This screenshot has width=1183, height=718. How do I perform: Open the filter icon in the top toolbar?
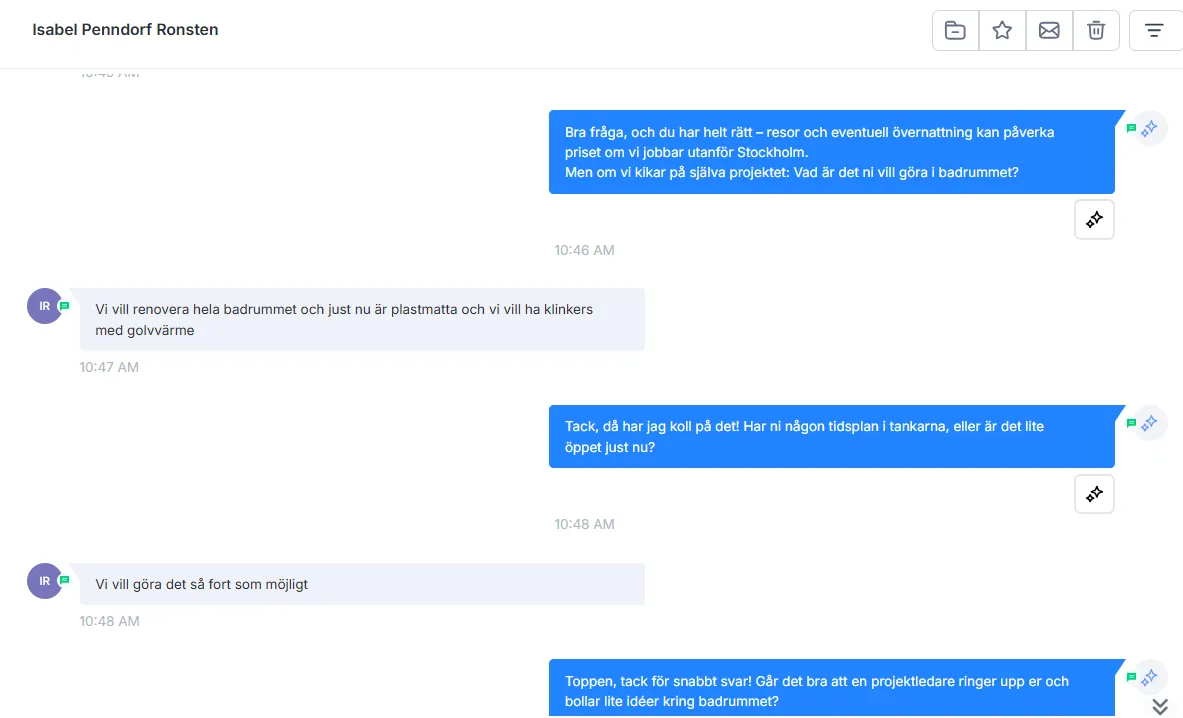[1155, 30]
